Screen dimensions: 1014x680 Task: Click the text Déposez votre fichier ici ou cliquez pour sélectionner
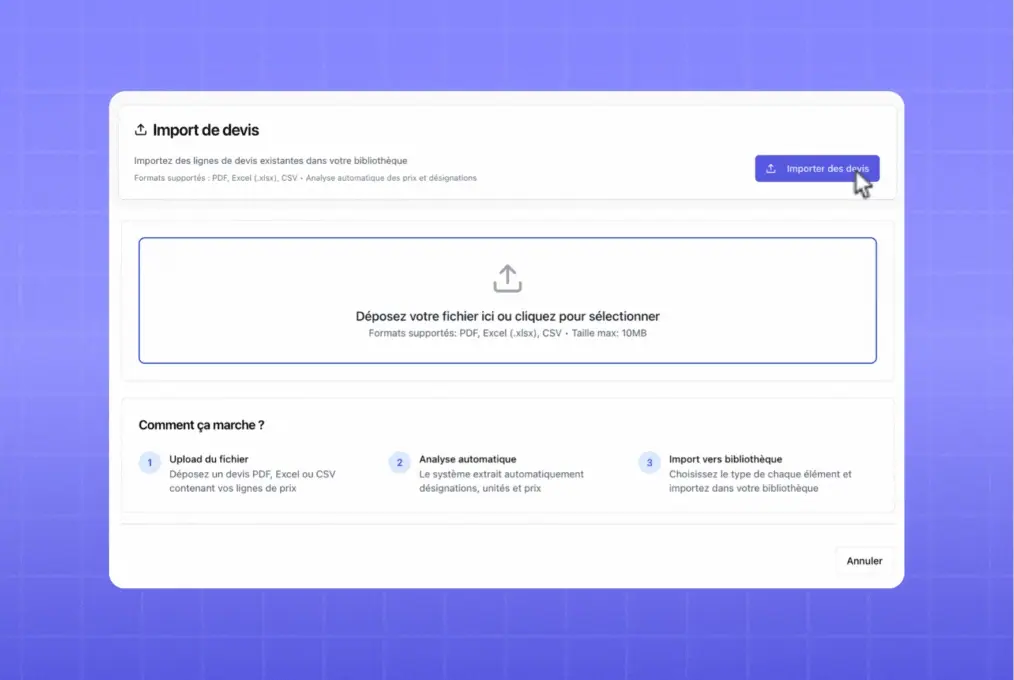pyautogui.click(x=508, y=316)
